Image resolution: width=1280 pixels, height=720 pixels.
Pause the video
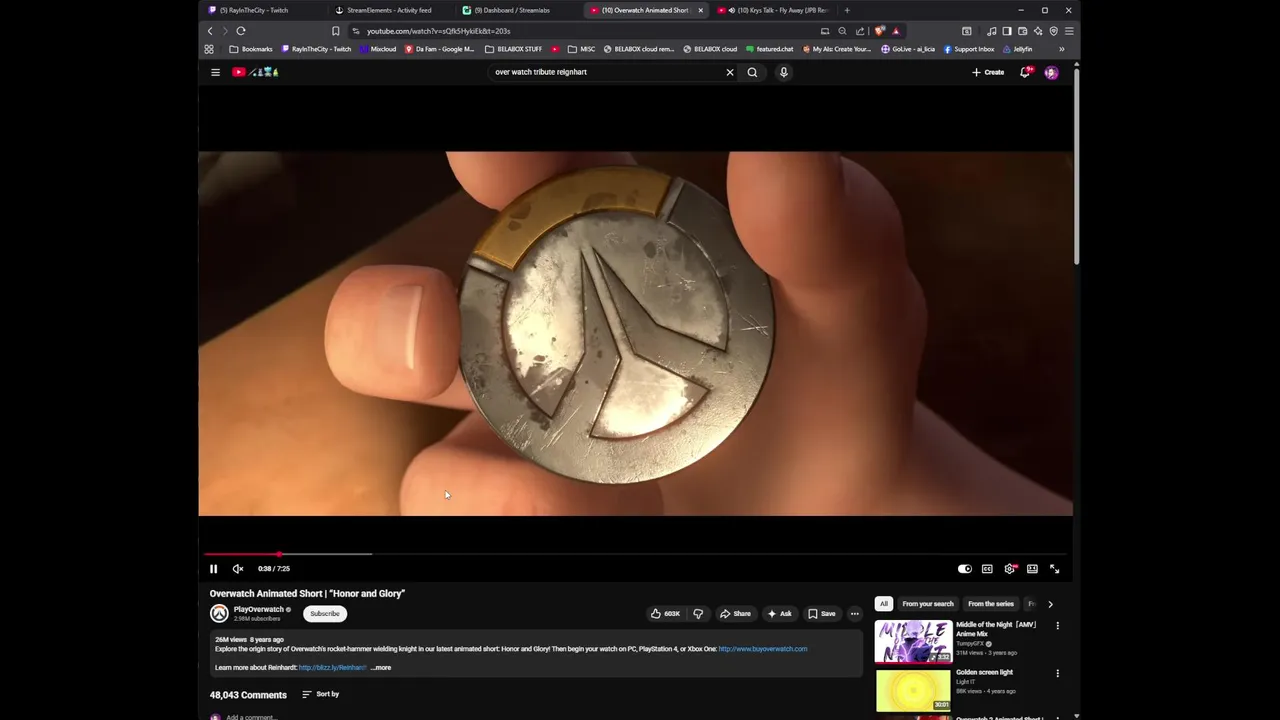tap(213, 569)
